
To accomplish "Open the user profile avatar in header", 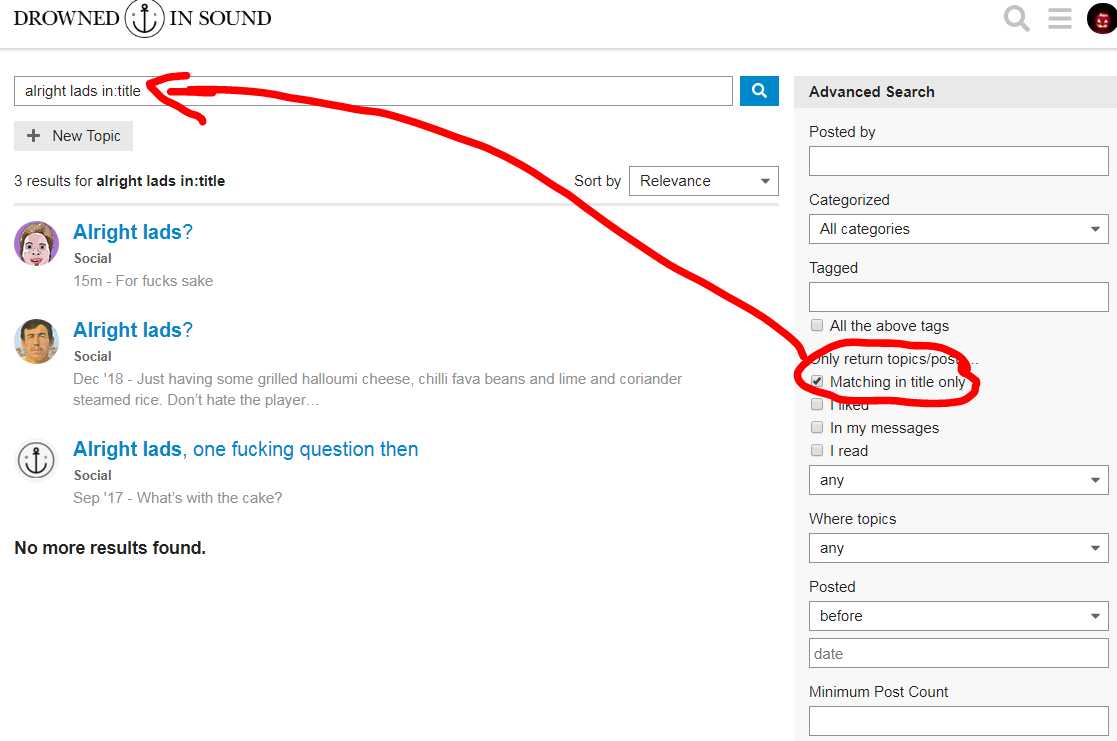I will click(x=1101, y=19).
